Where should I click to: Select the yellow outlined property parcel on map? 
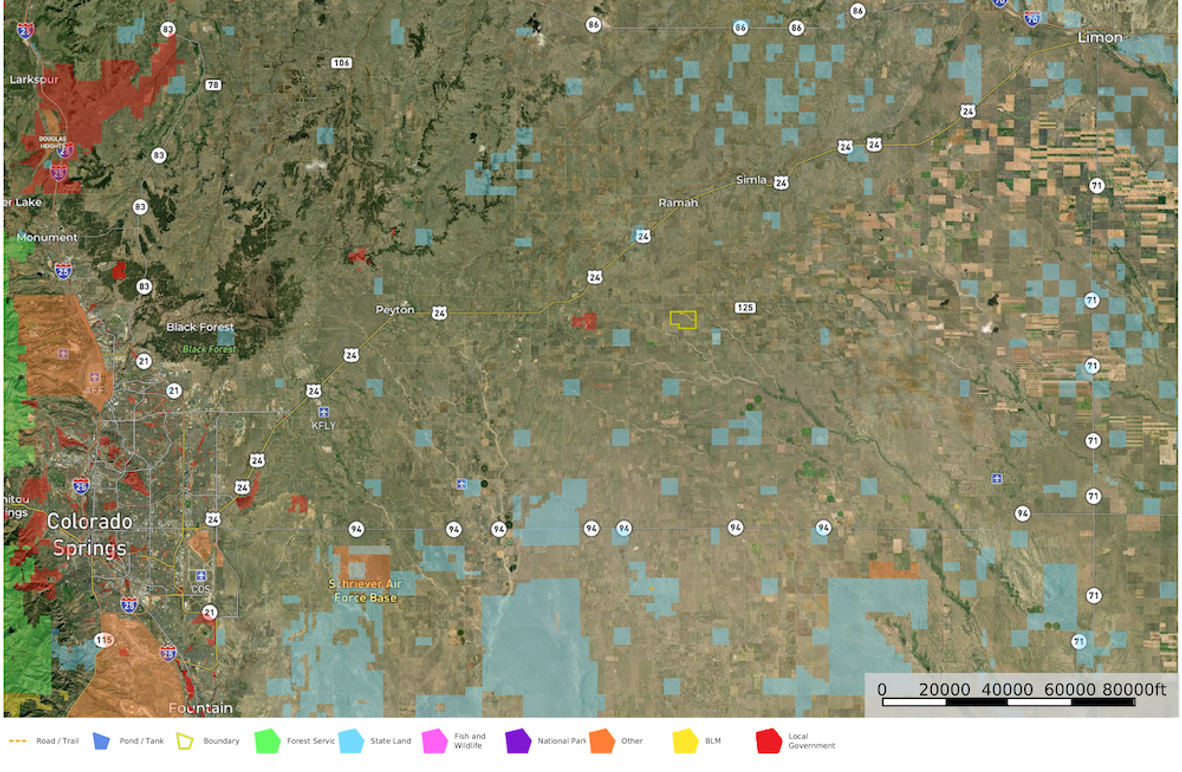[x=683, y=320]
